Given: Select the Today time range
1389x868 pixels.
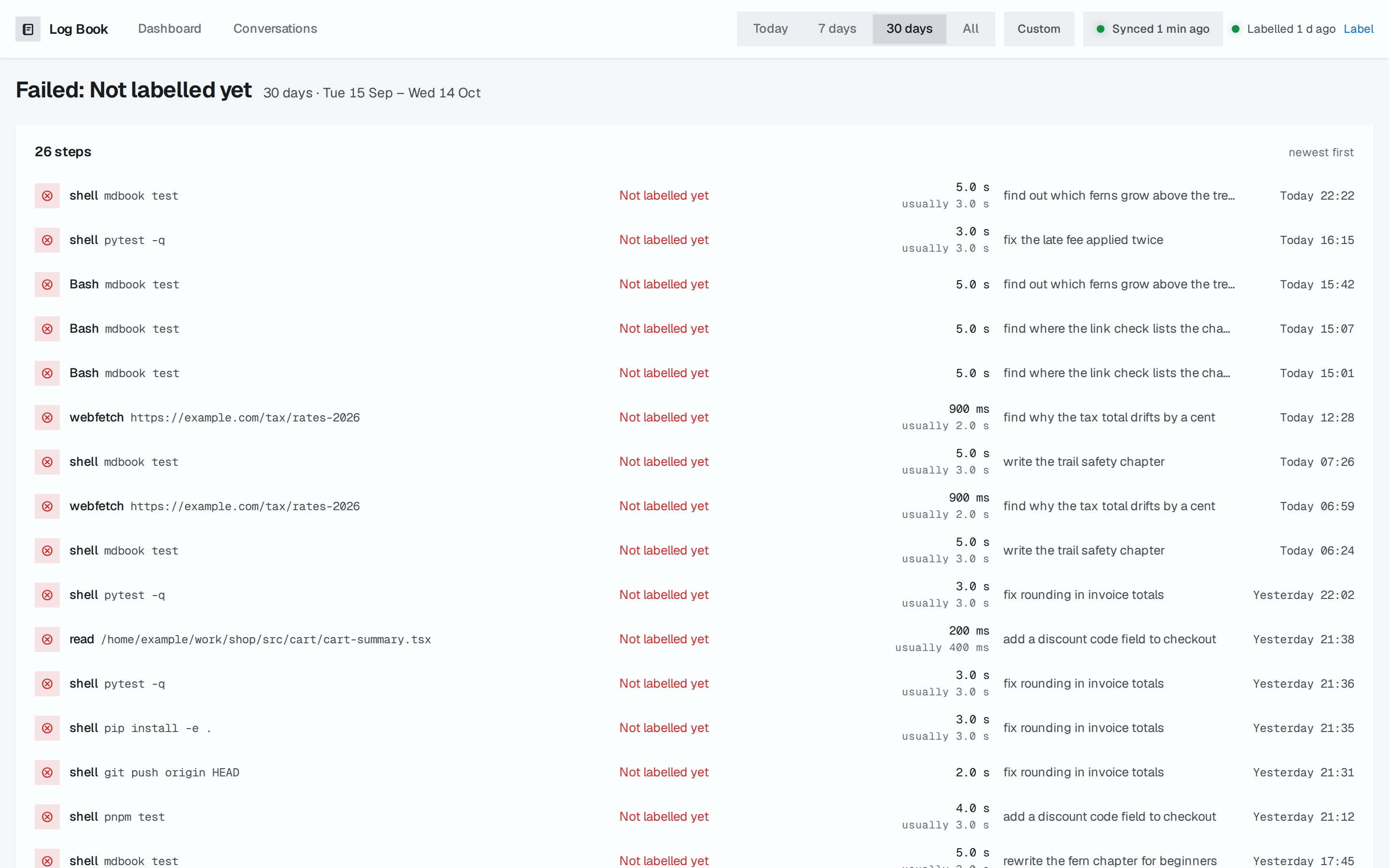Looking at the screenshot, I should 770,29.
